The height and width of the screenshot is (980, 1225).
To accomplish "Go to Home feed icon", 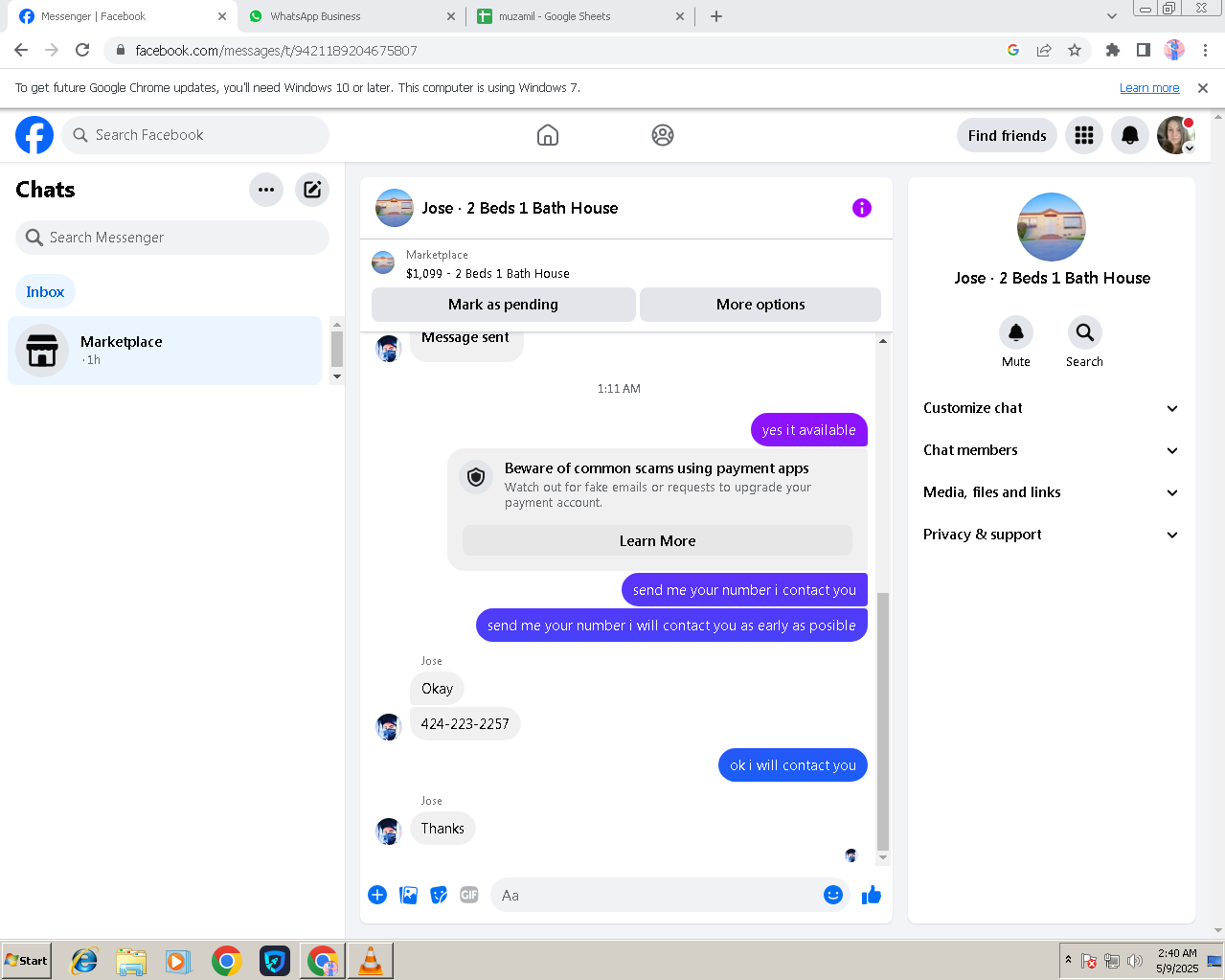I will [548, 135].
